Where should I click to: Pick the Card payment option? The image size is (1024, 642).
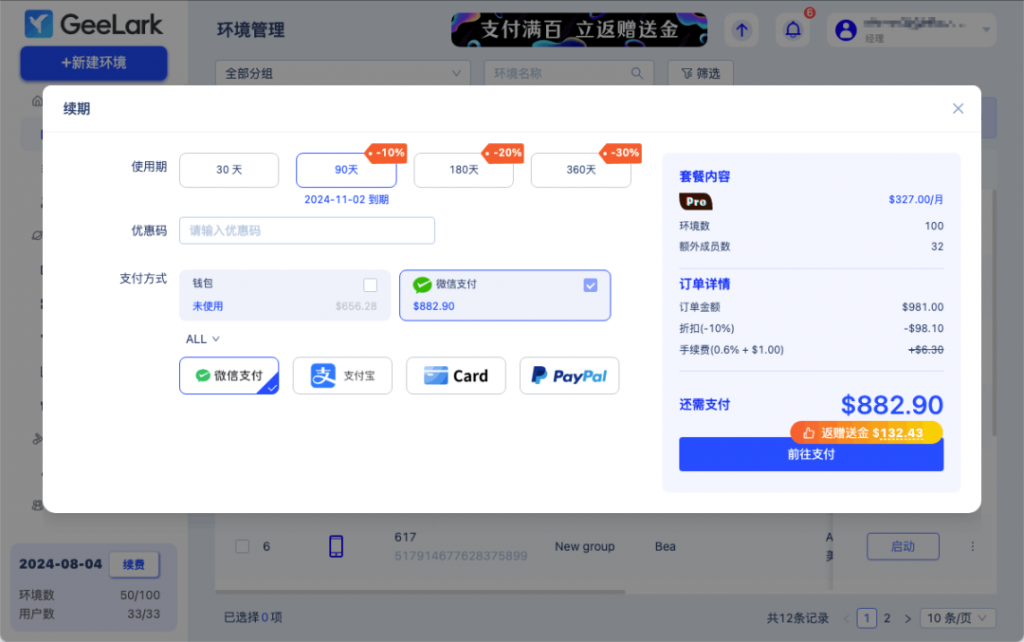[456, 376]
